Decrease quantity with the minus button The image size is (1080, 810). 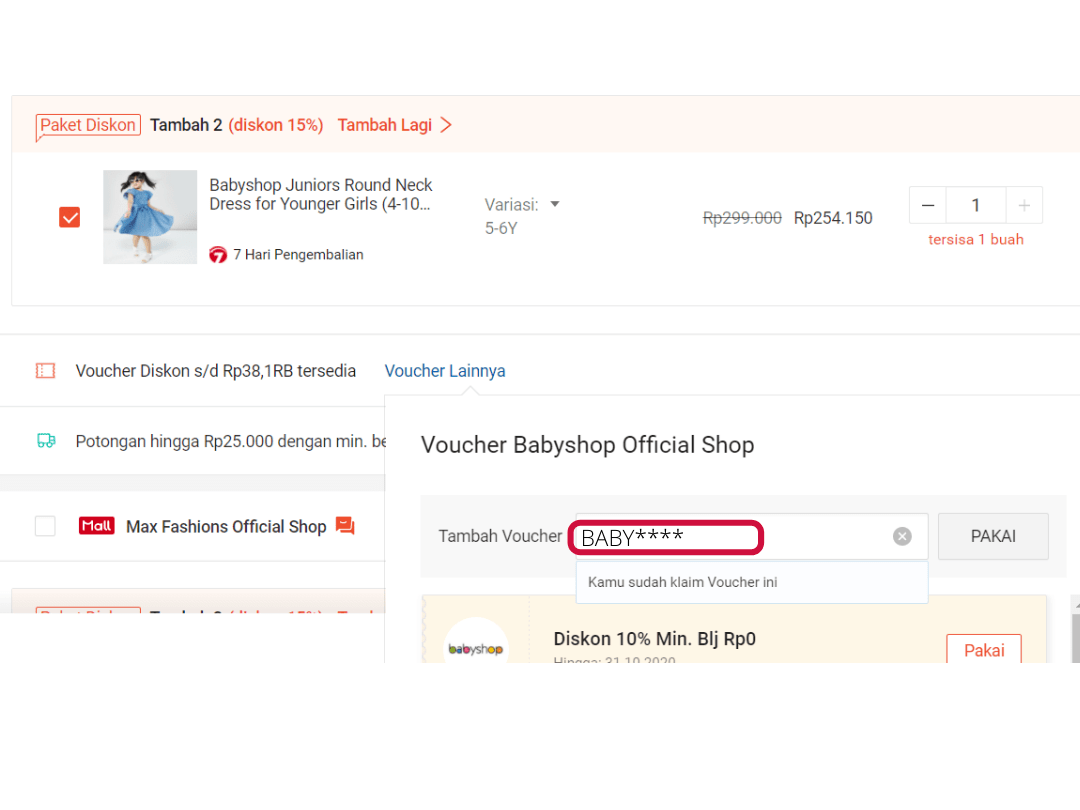click(928, 205)
